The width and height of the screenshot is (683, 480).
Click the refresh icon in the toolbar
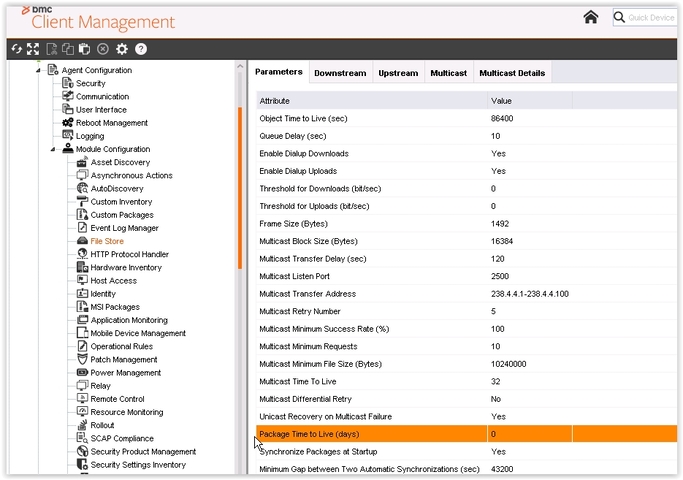[x=16, y=48]
